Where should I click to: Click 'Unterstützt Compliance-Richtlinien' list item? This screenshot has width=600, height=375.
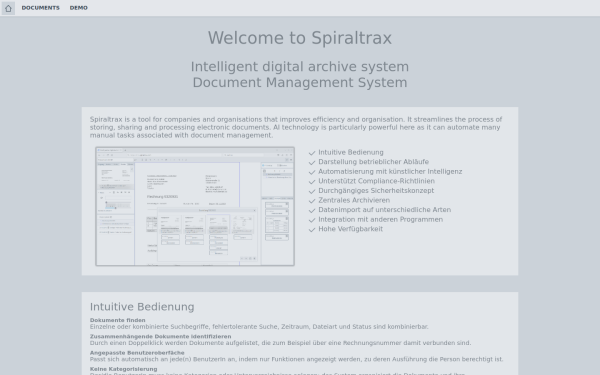click(x=376, y=181)
